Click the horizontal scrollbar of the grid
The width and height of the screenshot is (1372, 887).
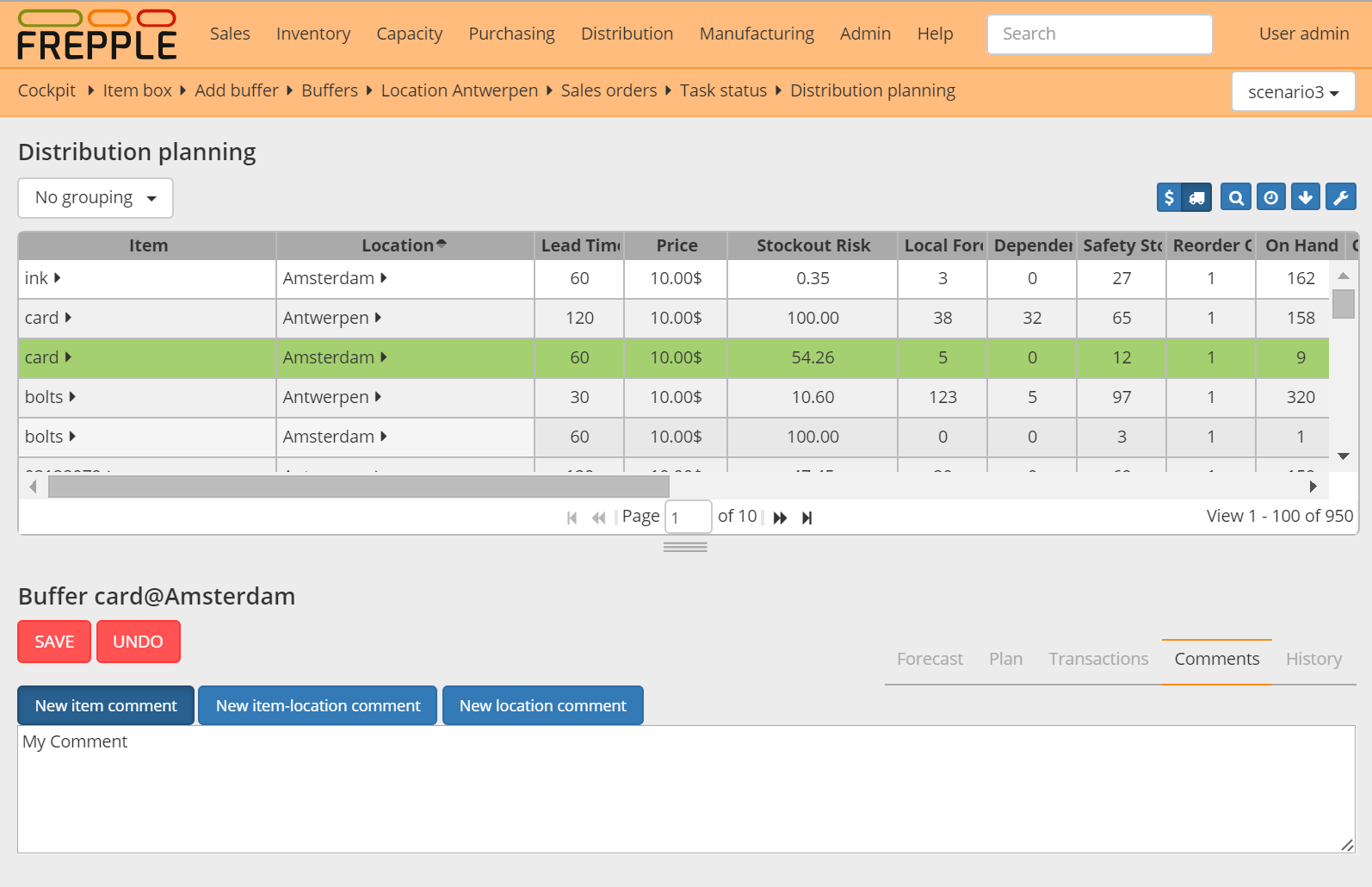pyautogui.click(x=358, y=487)
